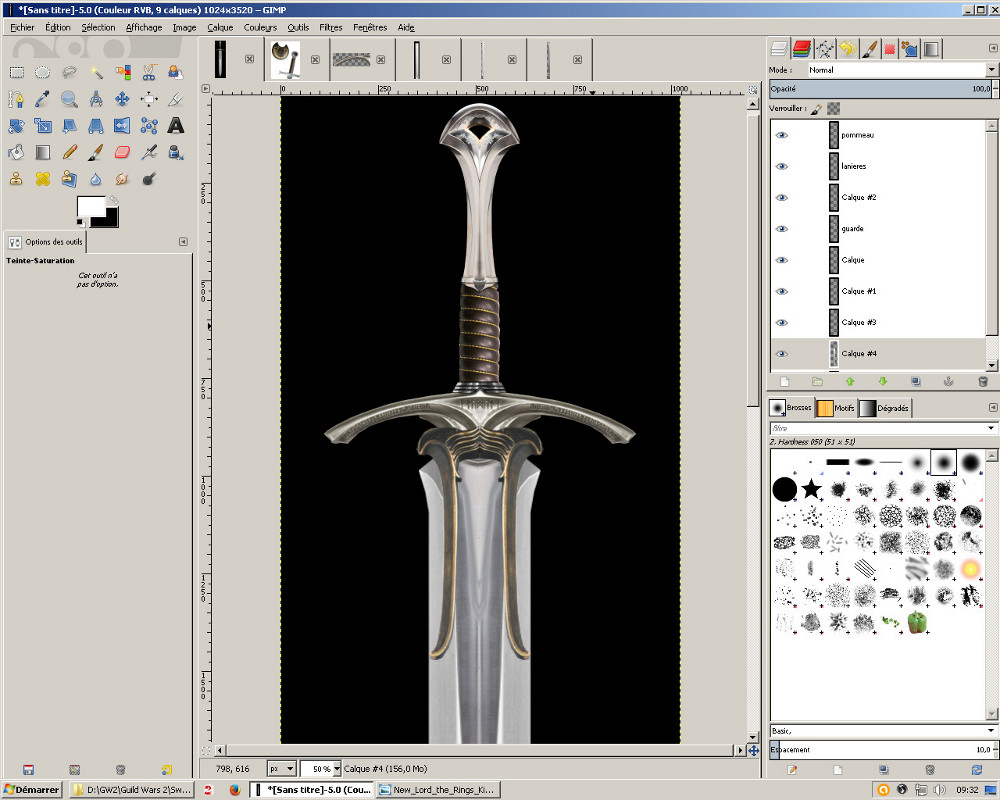Select the Ellipse Select tool
This screenshot has height=800, width=1000.
point(43,72)
